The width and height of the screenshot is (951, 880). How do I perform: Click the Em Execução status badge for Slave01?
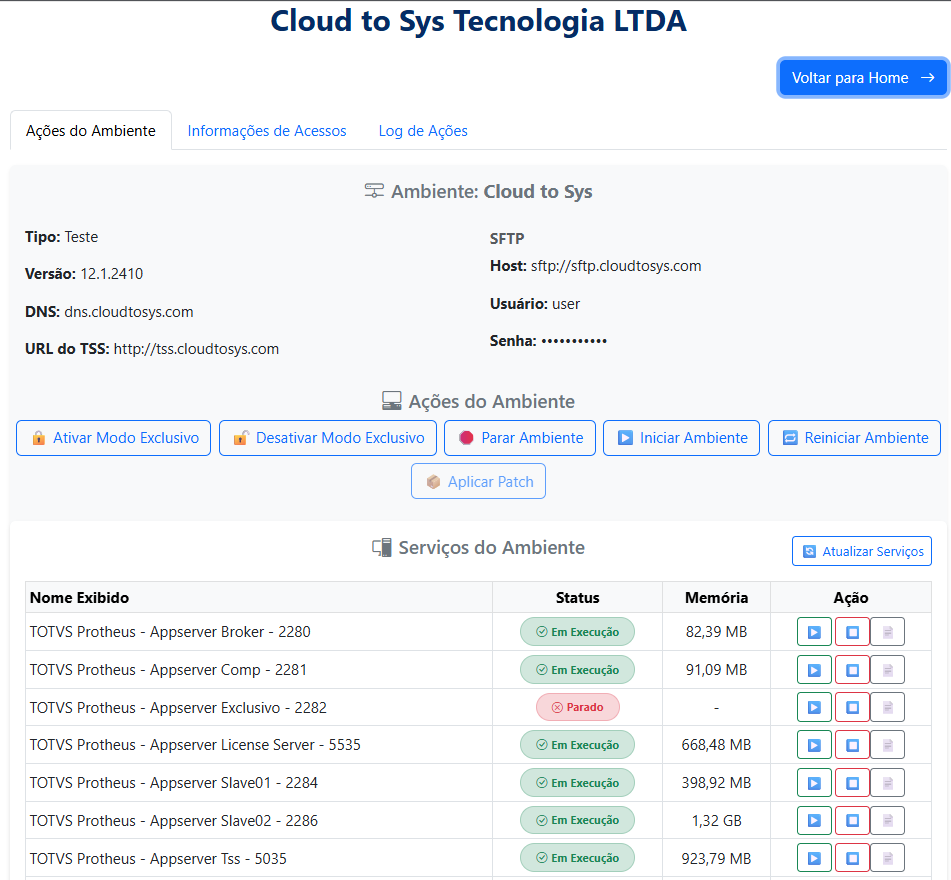(577, 783)
